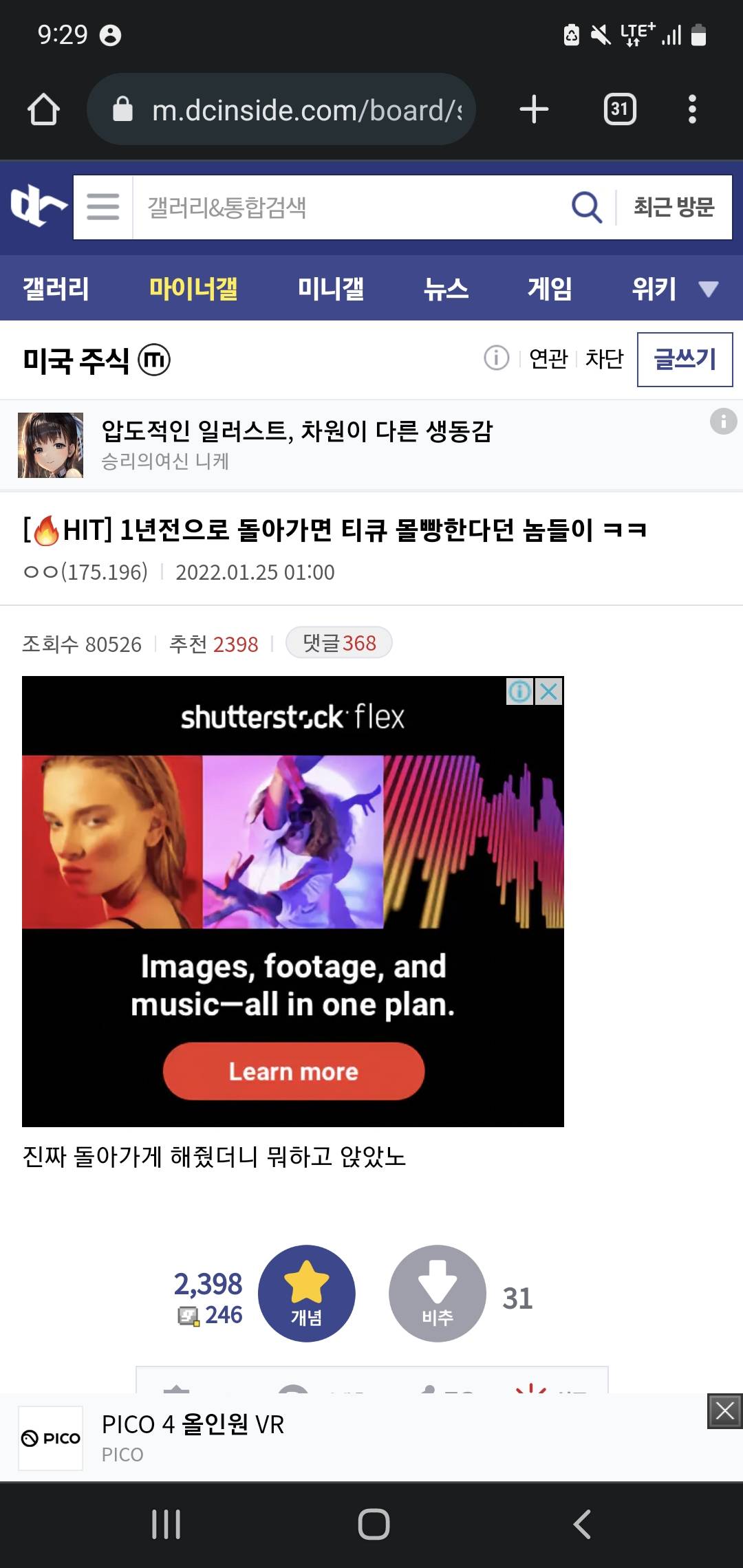
Task: Tap the browser home icon
Action: [x=43, y=109]
